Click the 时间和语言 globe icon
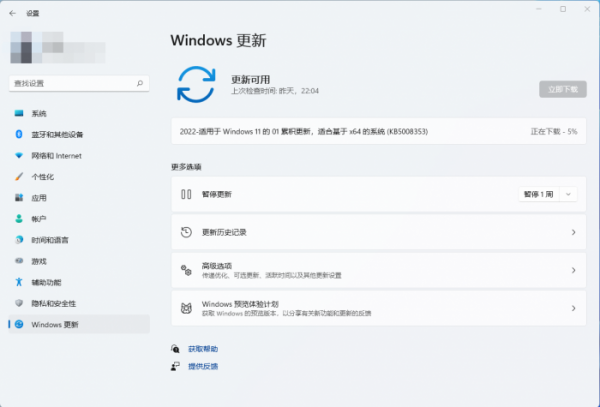600x407 pixels. pyautogui.click(x=19, y=240)
